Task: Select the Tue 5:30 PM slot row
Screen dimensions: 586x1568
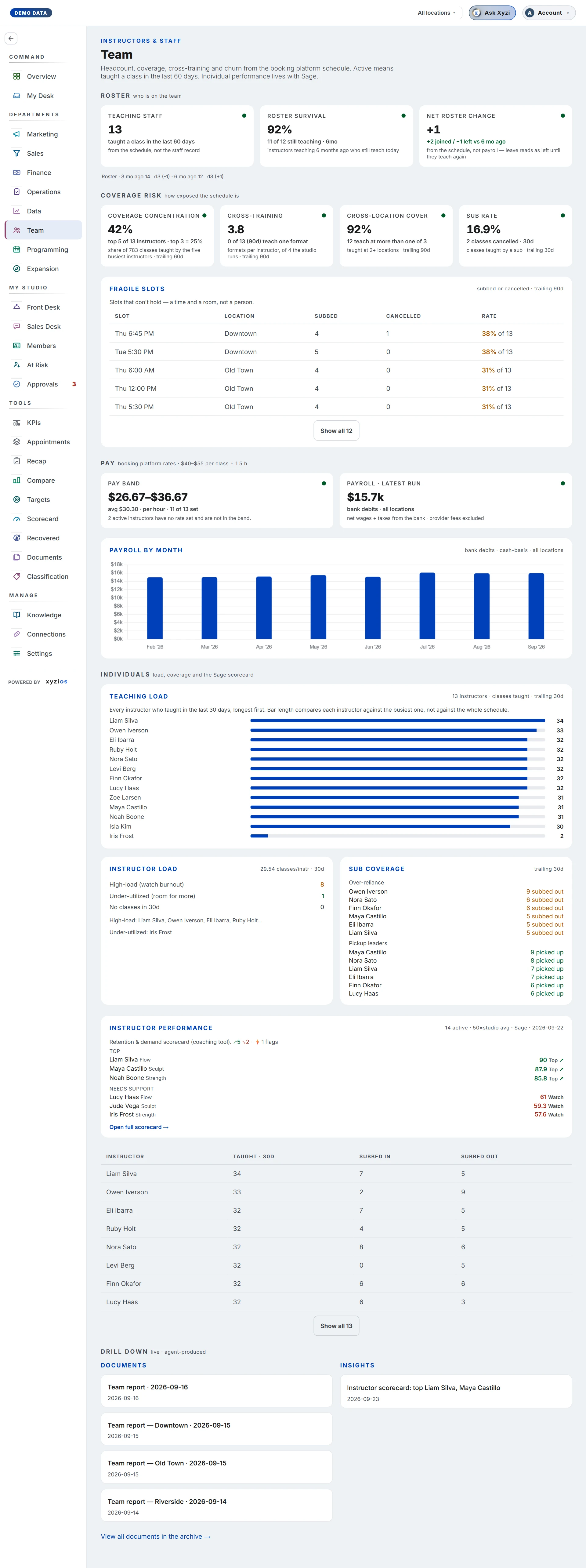Action: [x=337, y=352]
